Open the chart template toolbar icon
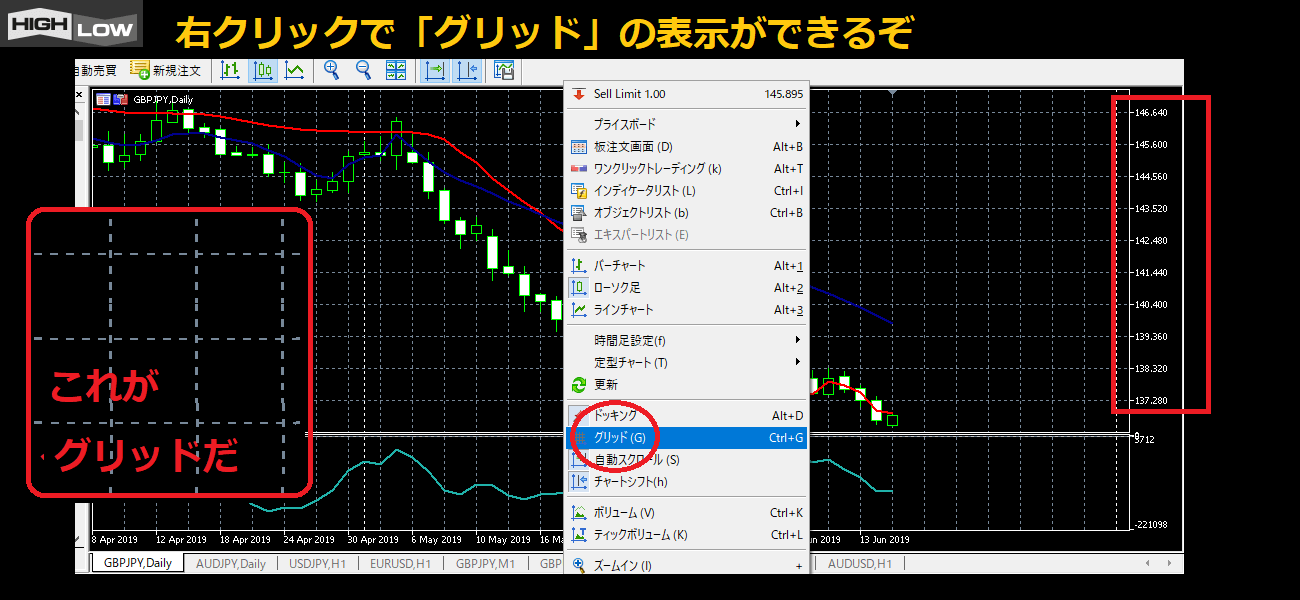The image size is (1300, 600). pyautogui.click(x=504, y=71)
